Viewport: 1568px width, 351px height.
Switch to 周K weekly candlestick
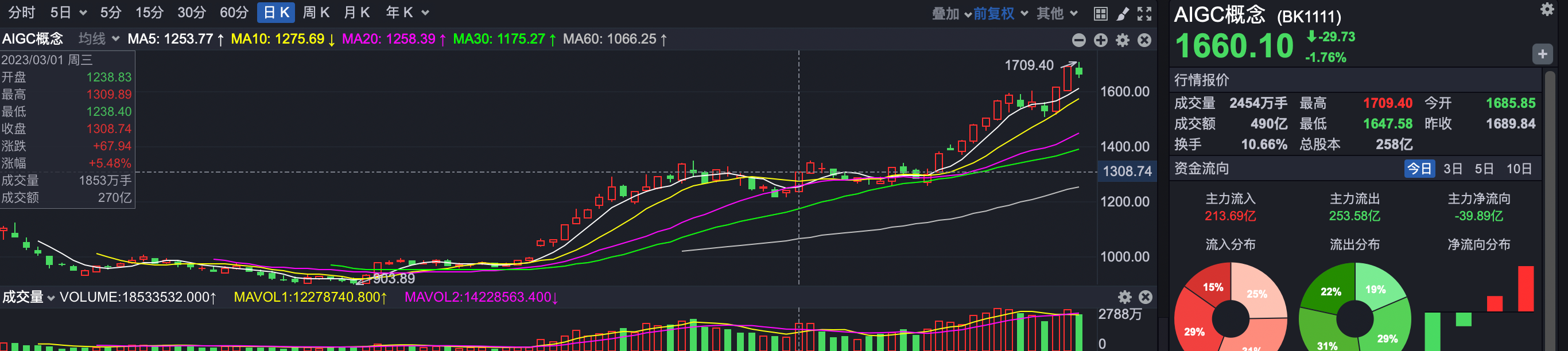(316, 13)
